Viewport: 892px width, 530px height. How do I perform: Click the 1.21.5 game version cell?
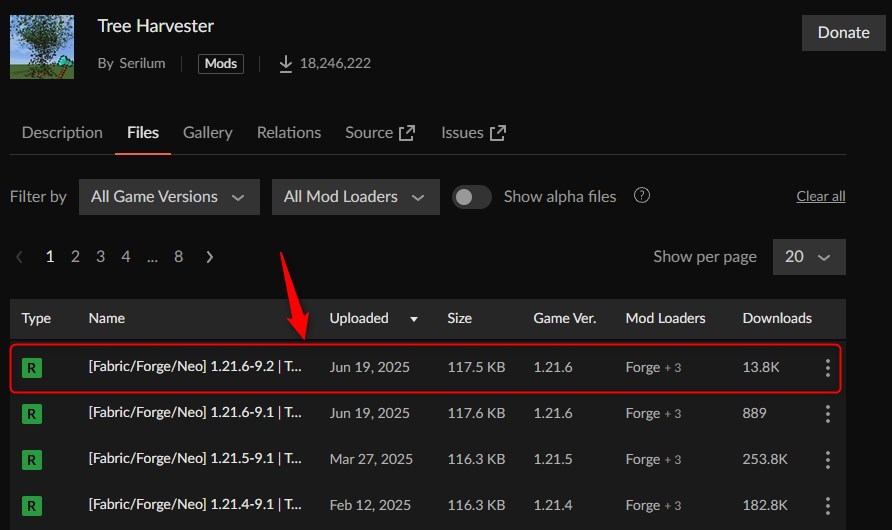coord(553,459)
